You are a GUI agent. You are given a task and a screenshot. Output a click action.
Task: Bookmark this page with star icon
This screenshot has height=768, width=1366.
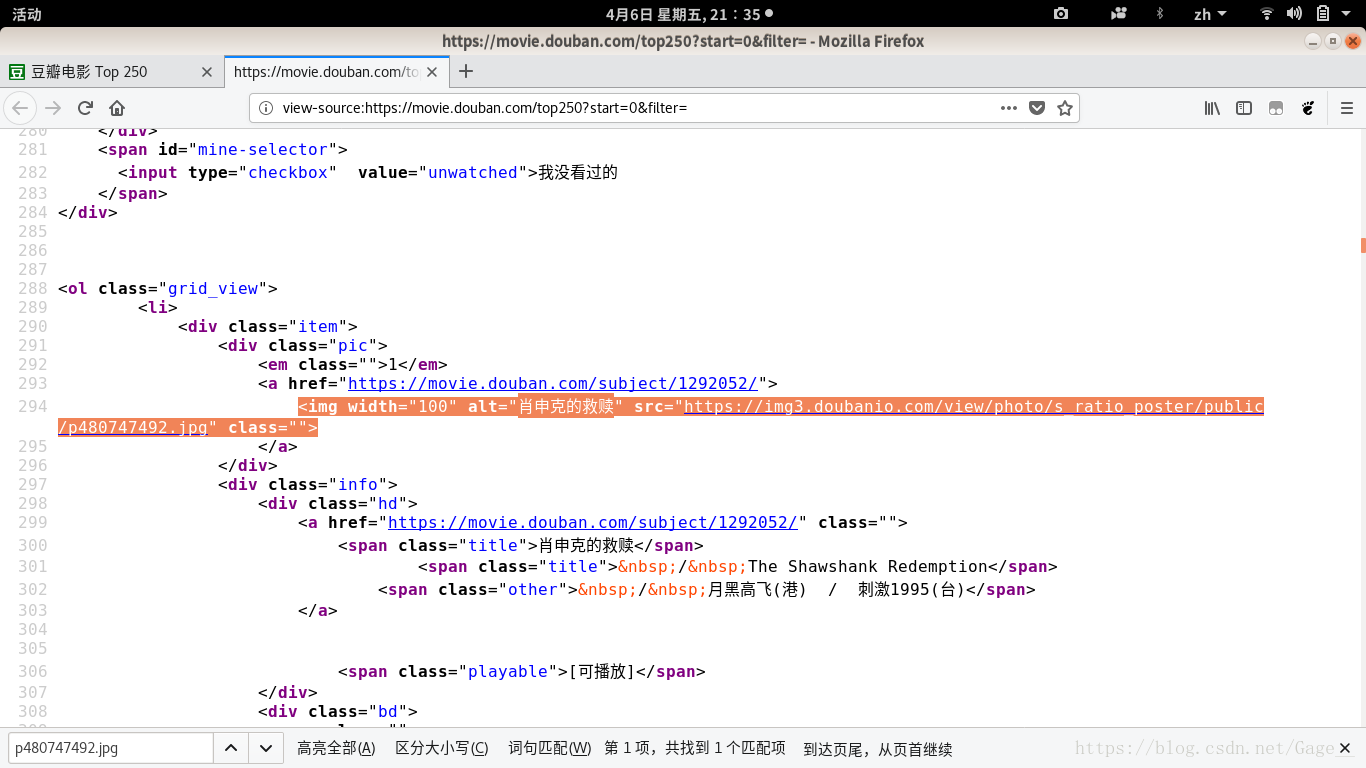(x=1065, y=108)
